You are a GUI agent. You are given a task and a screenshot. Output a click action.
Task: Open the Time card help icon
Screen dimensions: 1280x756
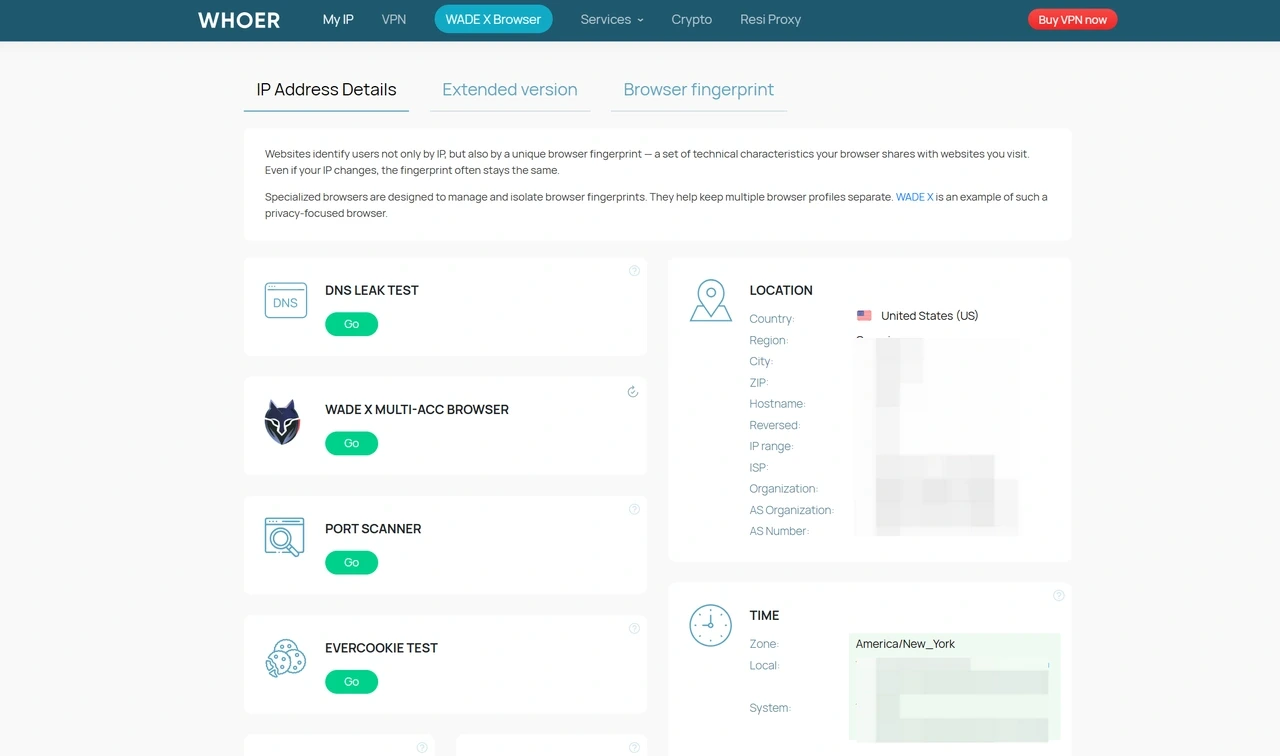(1059, 596)
